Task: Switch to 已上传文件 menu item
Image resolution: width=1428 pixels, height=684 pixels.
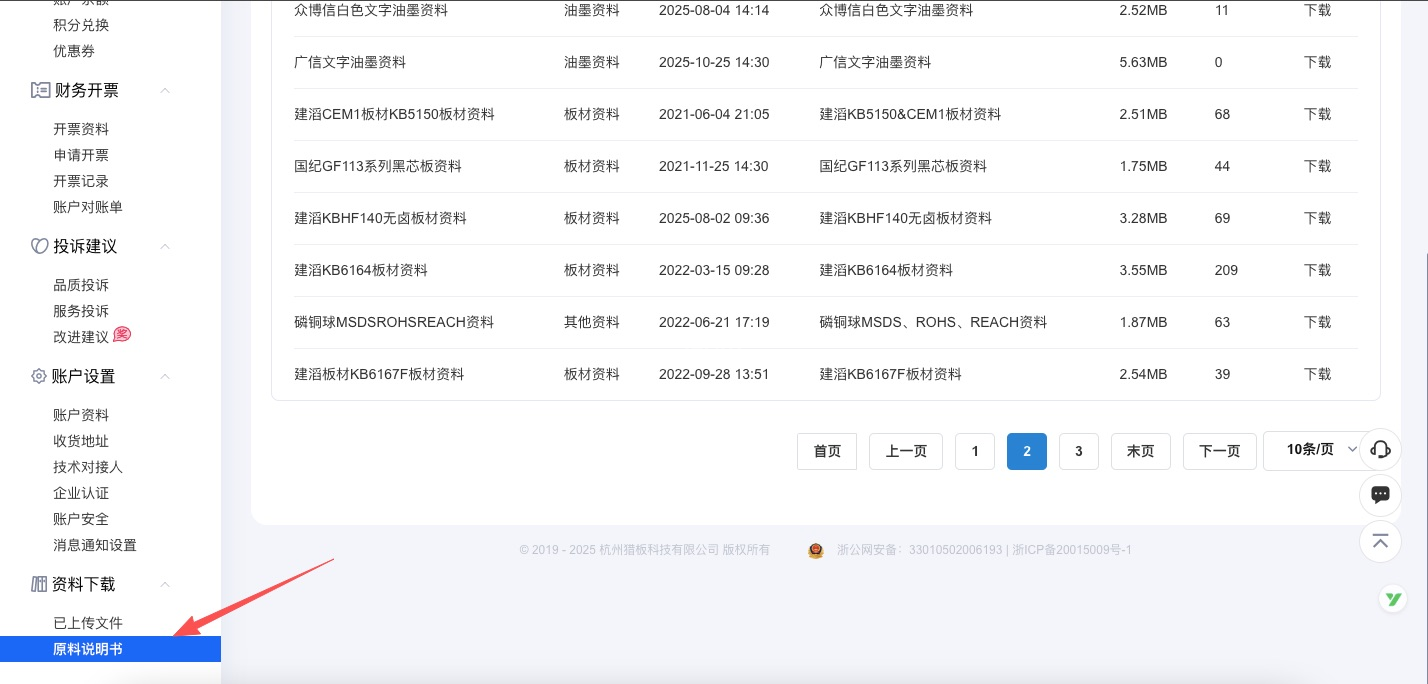Action: 86,623
